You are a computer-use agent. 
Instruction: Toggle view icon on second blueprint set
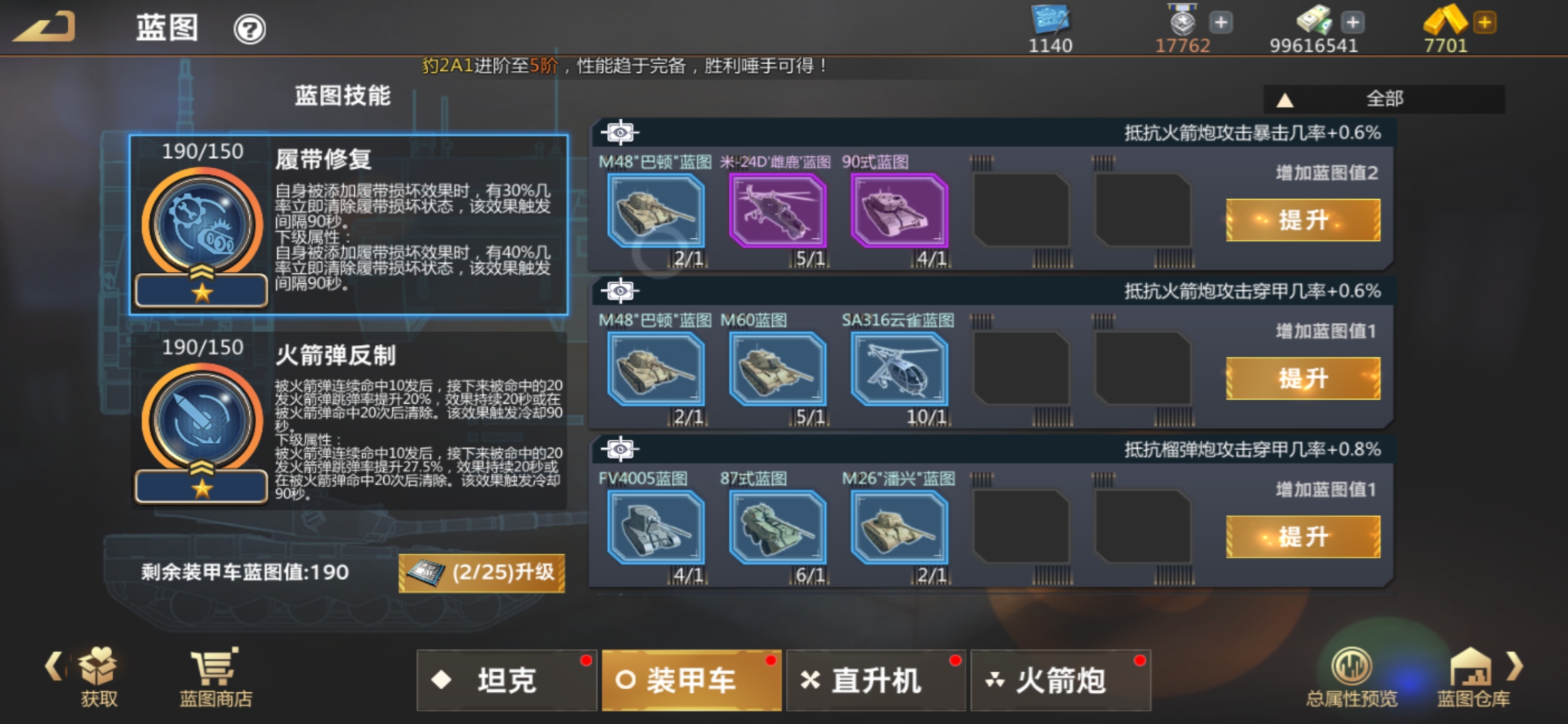[620, 290]
